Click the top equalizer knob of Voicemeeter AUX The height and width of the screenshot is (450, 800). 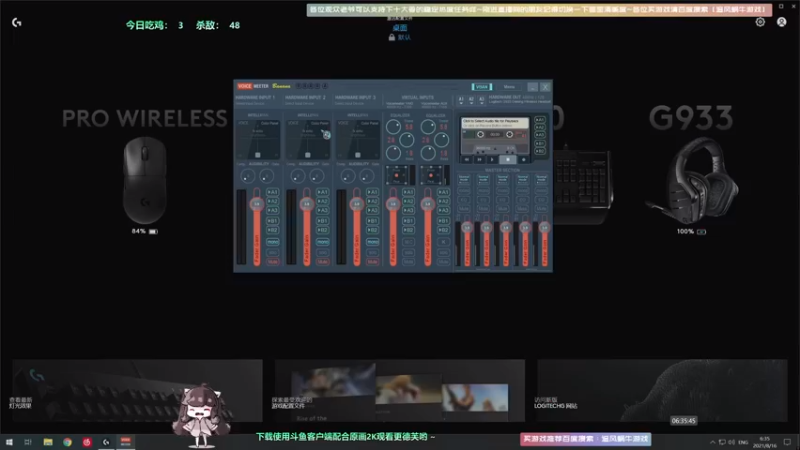click(428, 127)
